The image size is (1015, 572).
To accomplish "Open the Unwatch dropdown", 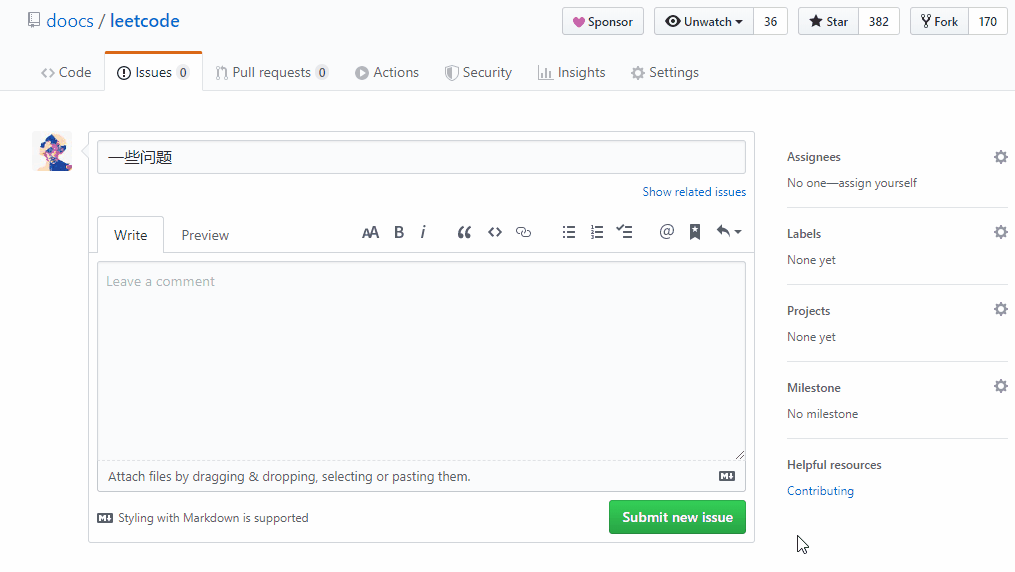I will 704,21.
